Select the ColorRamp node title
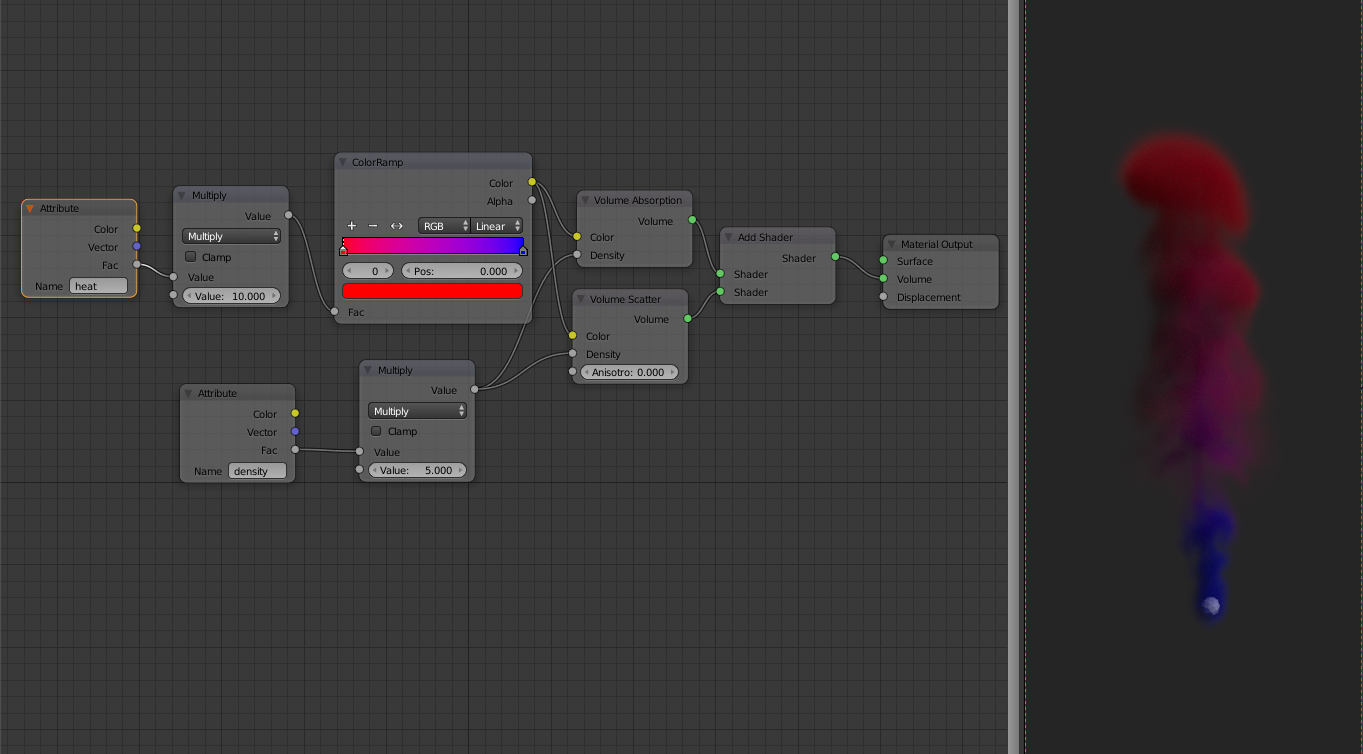1363x754 pixels. click(378, 162)
